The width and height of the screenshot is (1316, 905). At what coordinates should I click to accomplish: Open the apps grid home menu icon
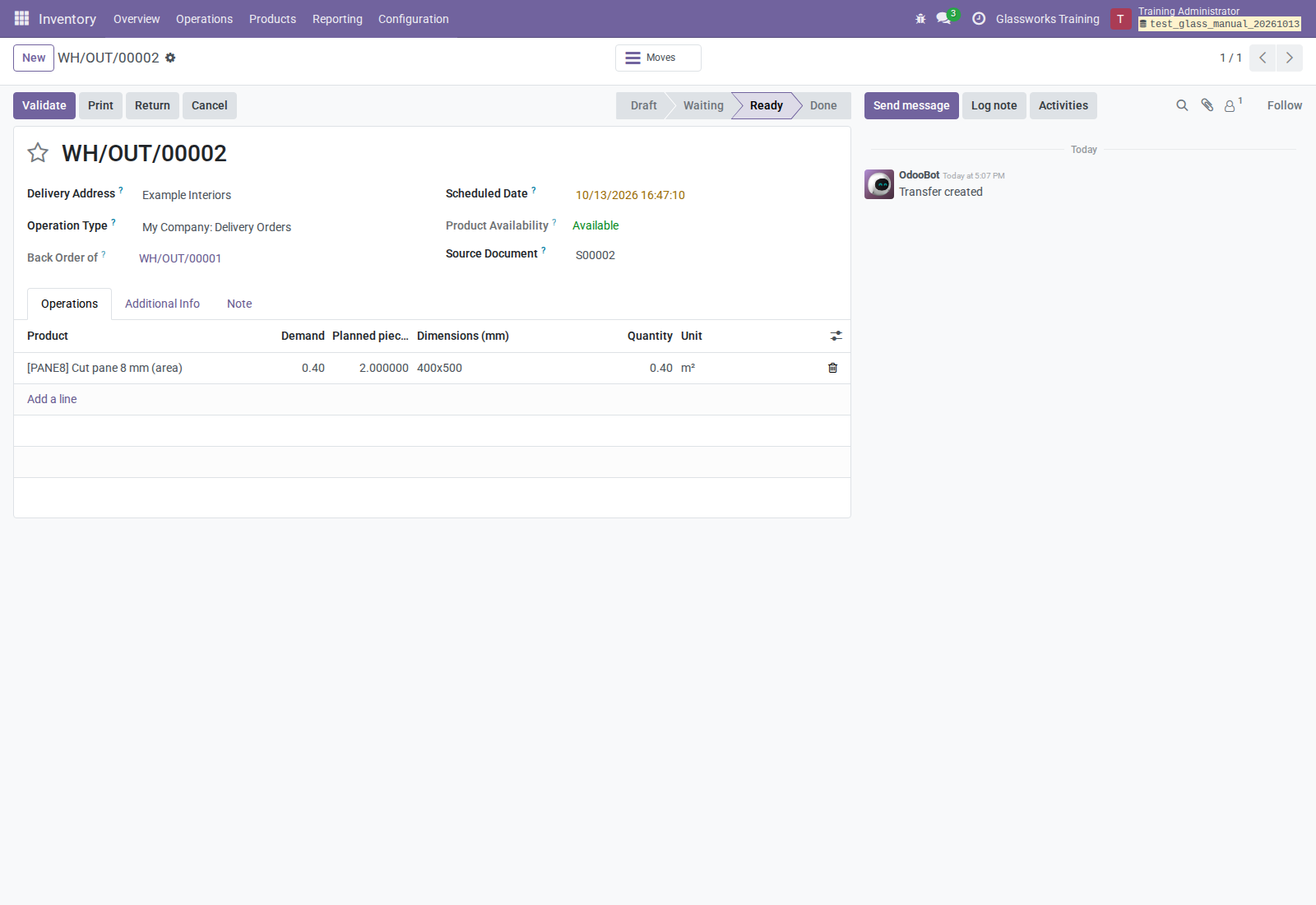tap(21, 18)
